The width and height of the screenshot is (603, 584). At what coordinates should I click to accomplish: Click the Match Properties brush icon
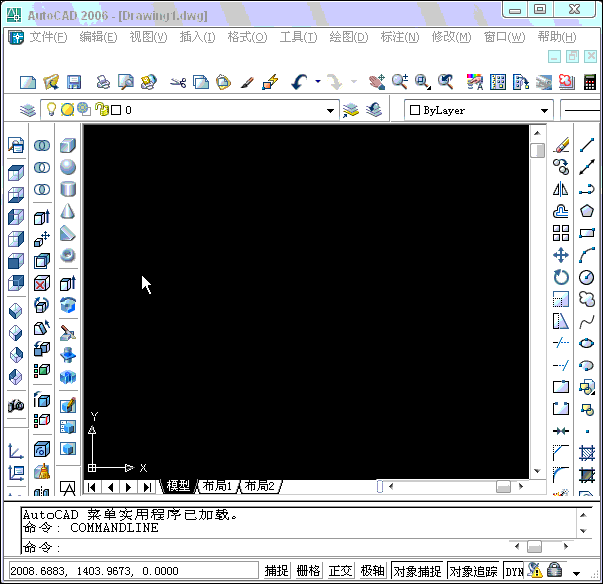(x=248, y=82)
